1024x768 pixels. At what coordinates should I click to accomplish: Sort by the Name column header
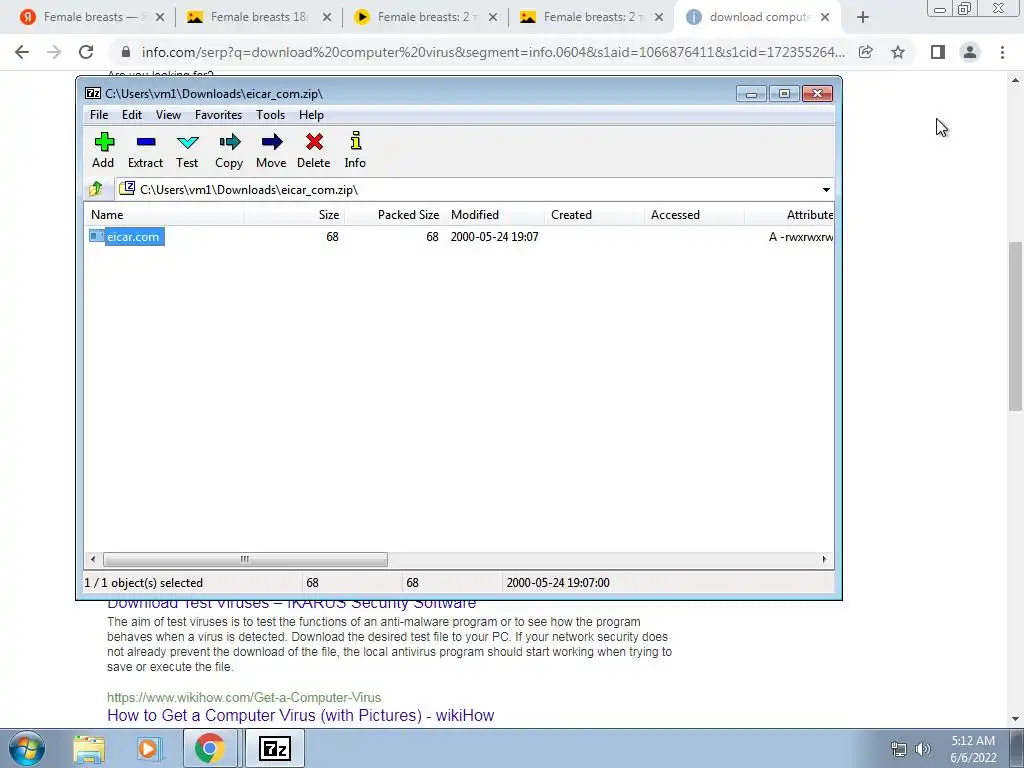(165, 215)
